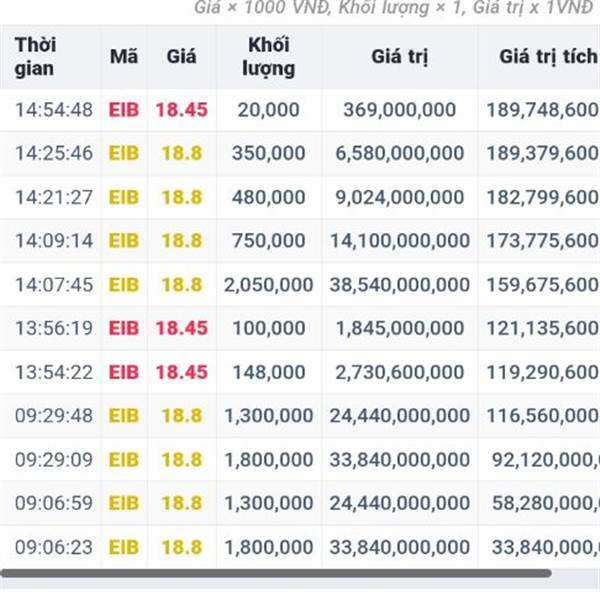Select value 14,100,000,000 cell
Image resolution: width=600 pixels, height=600 pixels.
[399, 241]
